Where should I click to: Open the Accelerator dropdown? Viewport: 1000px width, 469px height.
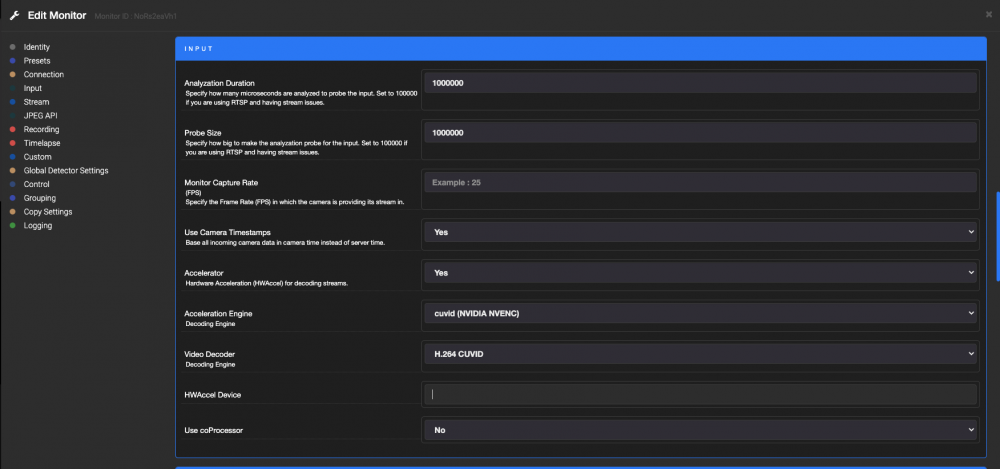click(700, 272)
